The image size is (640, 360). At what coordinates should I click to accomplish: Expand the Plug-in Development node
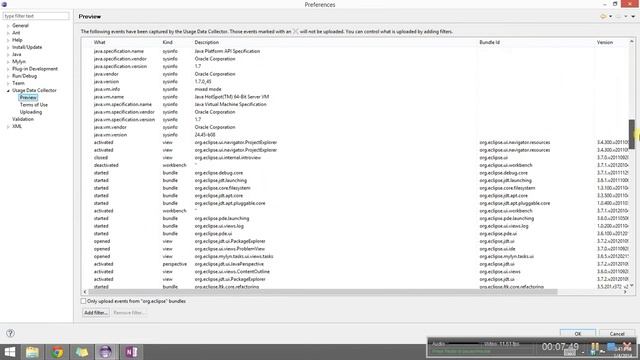pyautogui.click(x=8, y=69)
